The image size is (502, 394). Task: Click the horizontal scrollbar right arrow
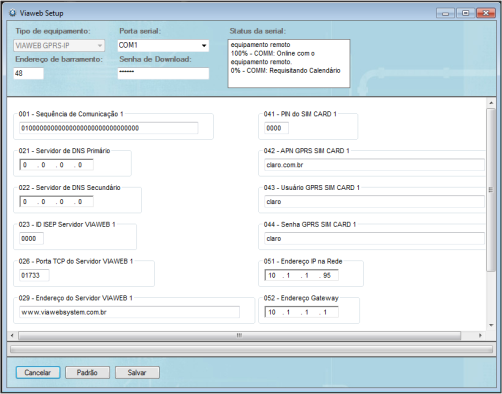(480, 335)
